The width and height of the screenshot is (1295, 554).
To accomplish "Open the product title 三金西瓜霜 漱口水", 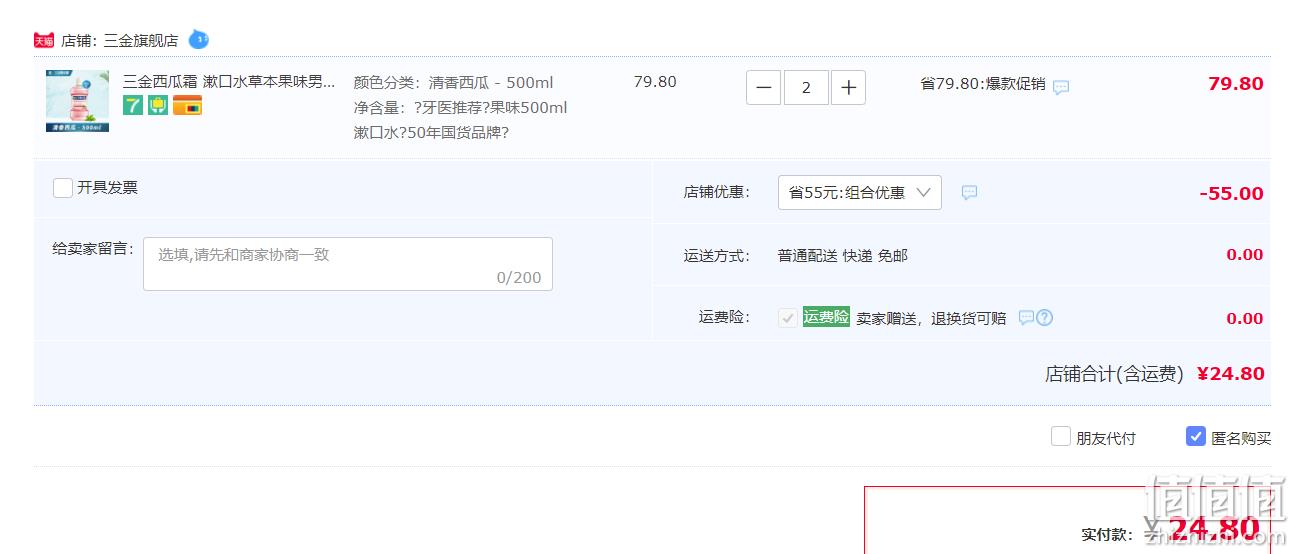I will tap(230, 82).
